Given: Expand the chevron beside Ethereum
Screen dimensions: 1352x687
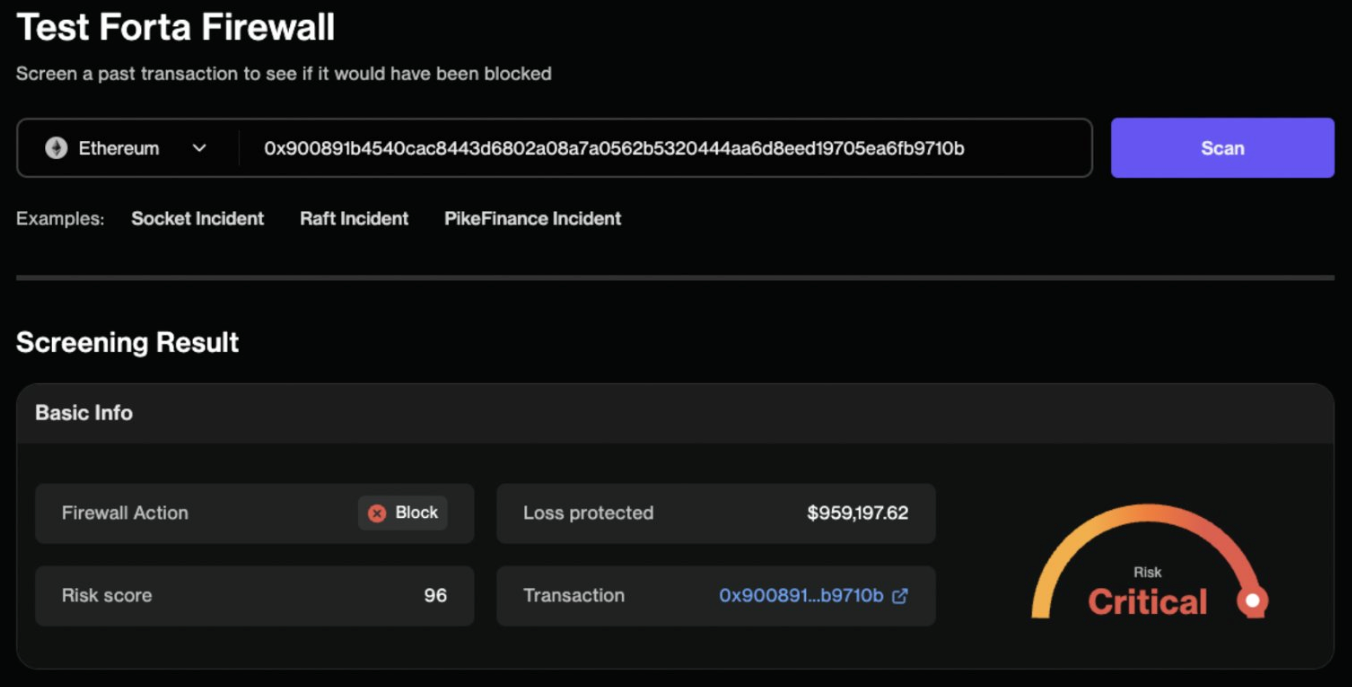Looking at the screenshot, I should point(199,148).
